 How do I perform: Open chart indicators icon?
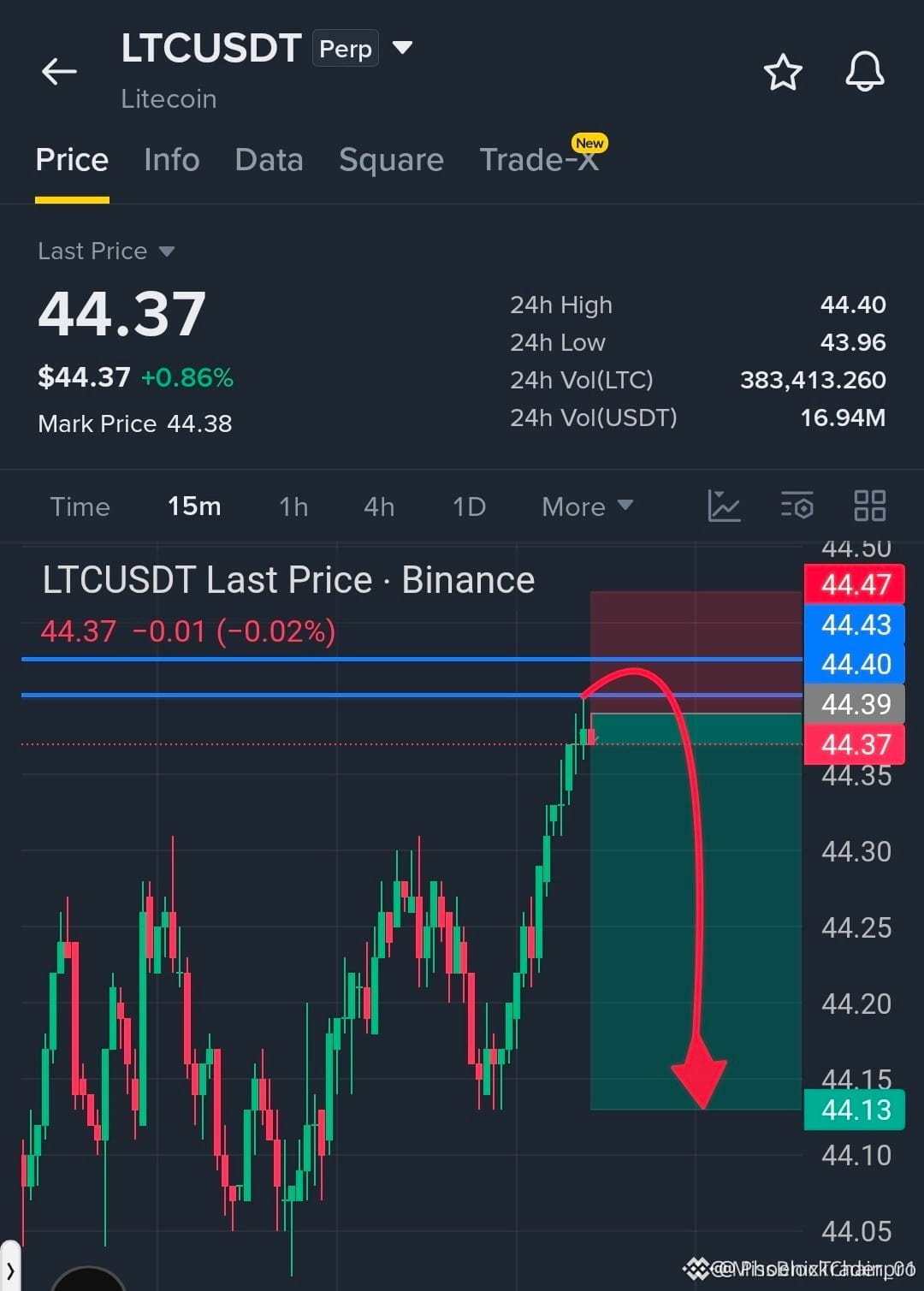point(724,506)
